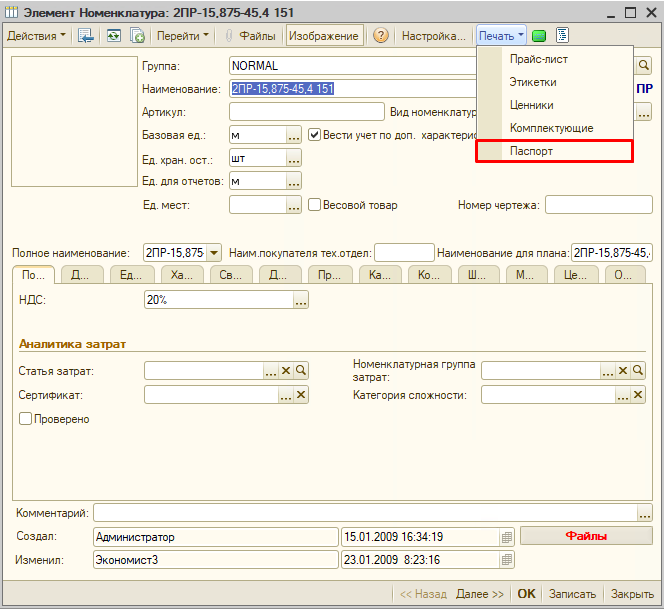This screenshot has height=609, width=664.
Task: Toggle the Весовой товар checkbox
Action: (314, 205)
